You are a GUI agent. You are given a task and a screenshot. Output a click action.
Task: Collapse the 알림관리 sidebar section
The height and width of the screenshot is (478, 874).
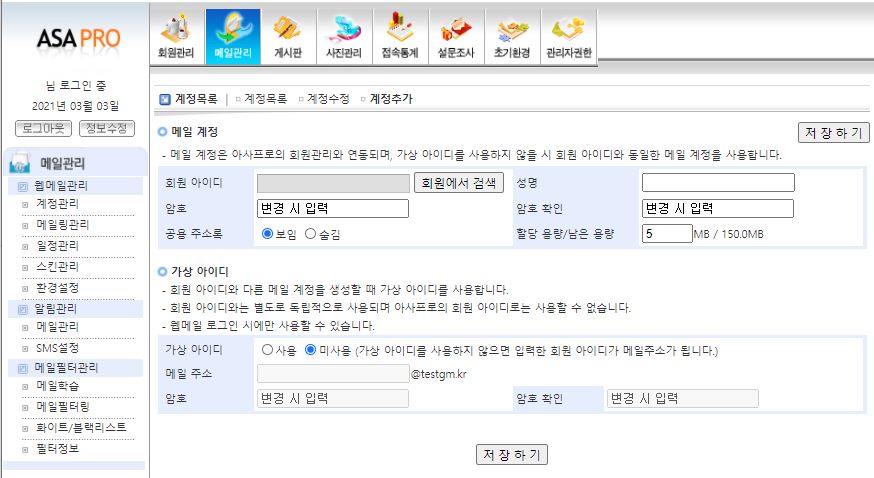coord(23,309)
